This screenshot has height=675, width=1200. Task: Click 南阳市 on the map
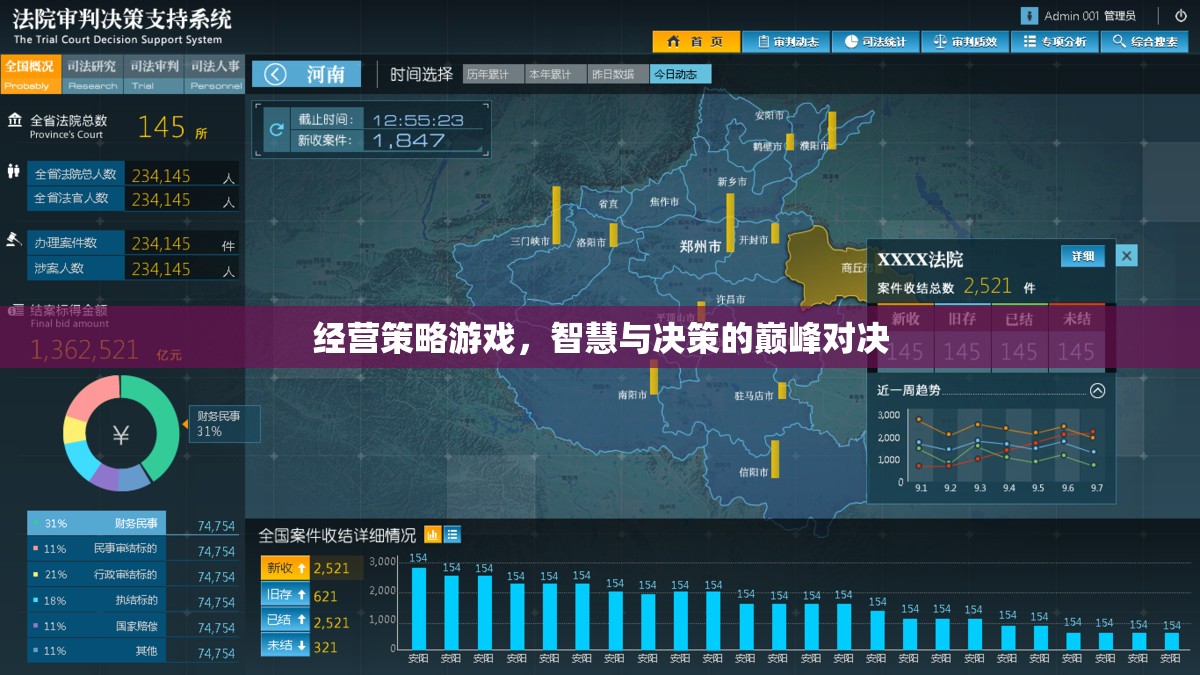[x=633, y=395]
